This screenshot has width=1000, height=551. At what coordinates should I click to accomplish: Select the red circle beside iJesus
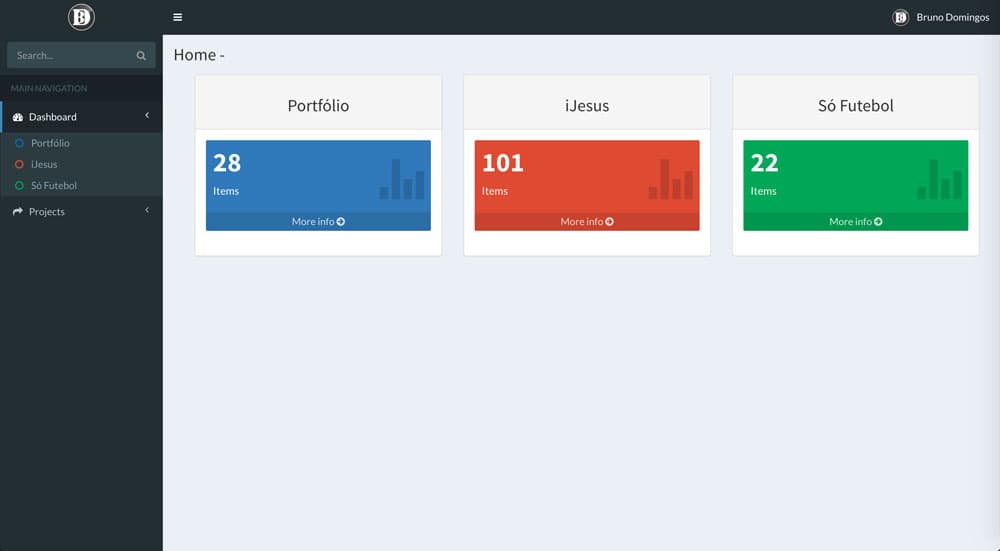19,164
